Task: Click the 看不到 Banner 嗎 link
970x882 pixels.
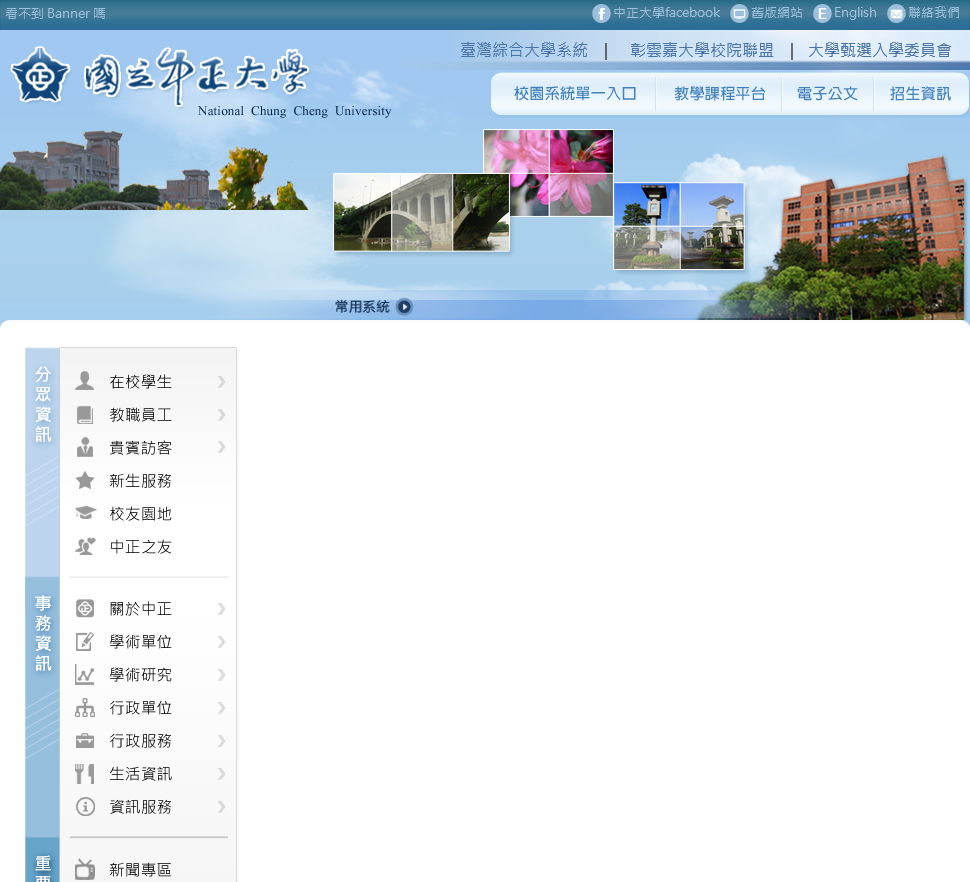Action: pyautogui.click(x=55, y=14)
